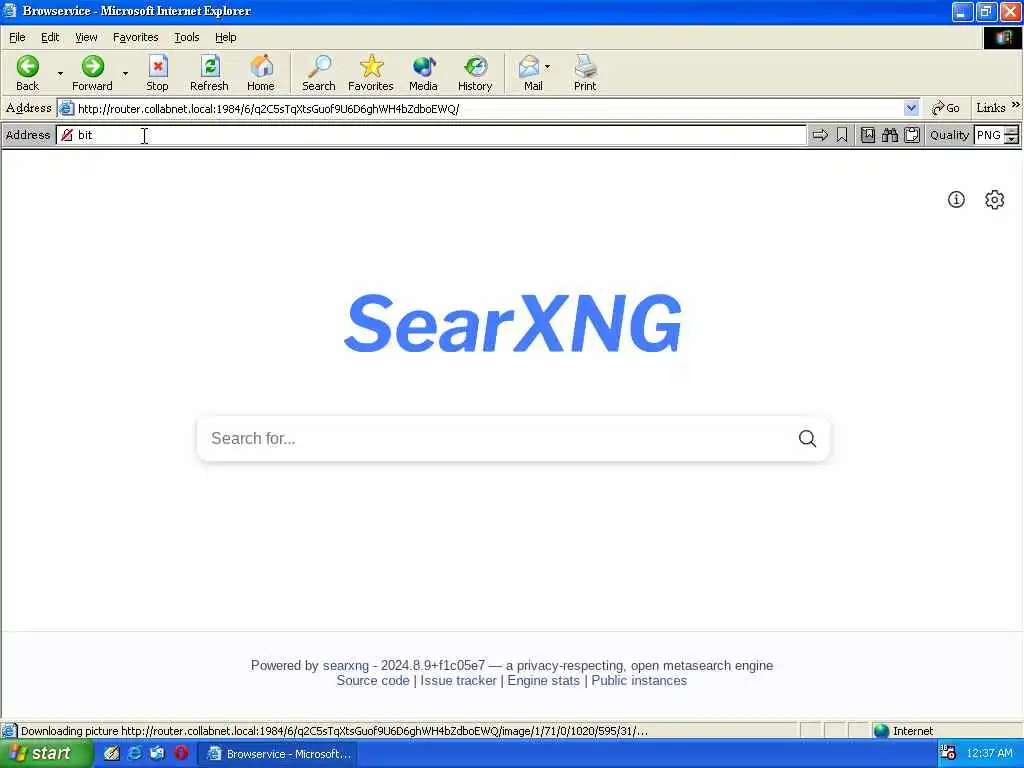Click the Mail envelope toolbar icon
Screen dimensions: 1024x768
529,67
